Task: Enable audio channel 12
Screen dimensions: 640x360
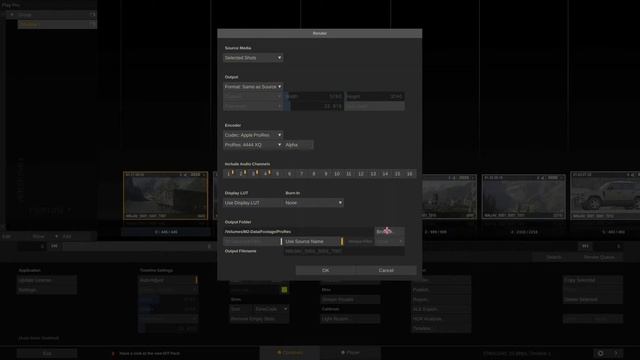Action: (x=361, y=174)
